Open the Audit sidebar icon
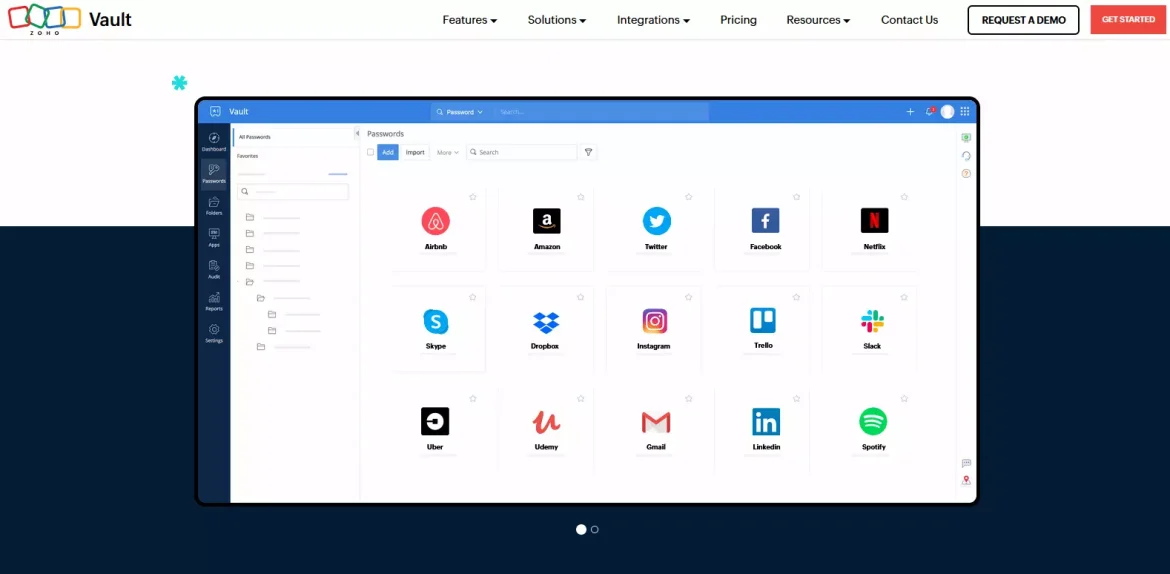1170x574 pixels. point(213,270)
